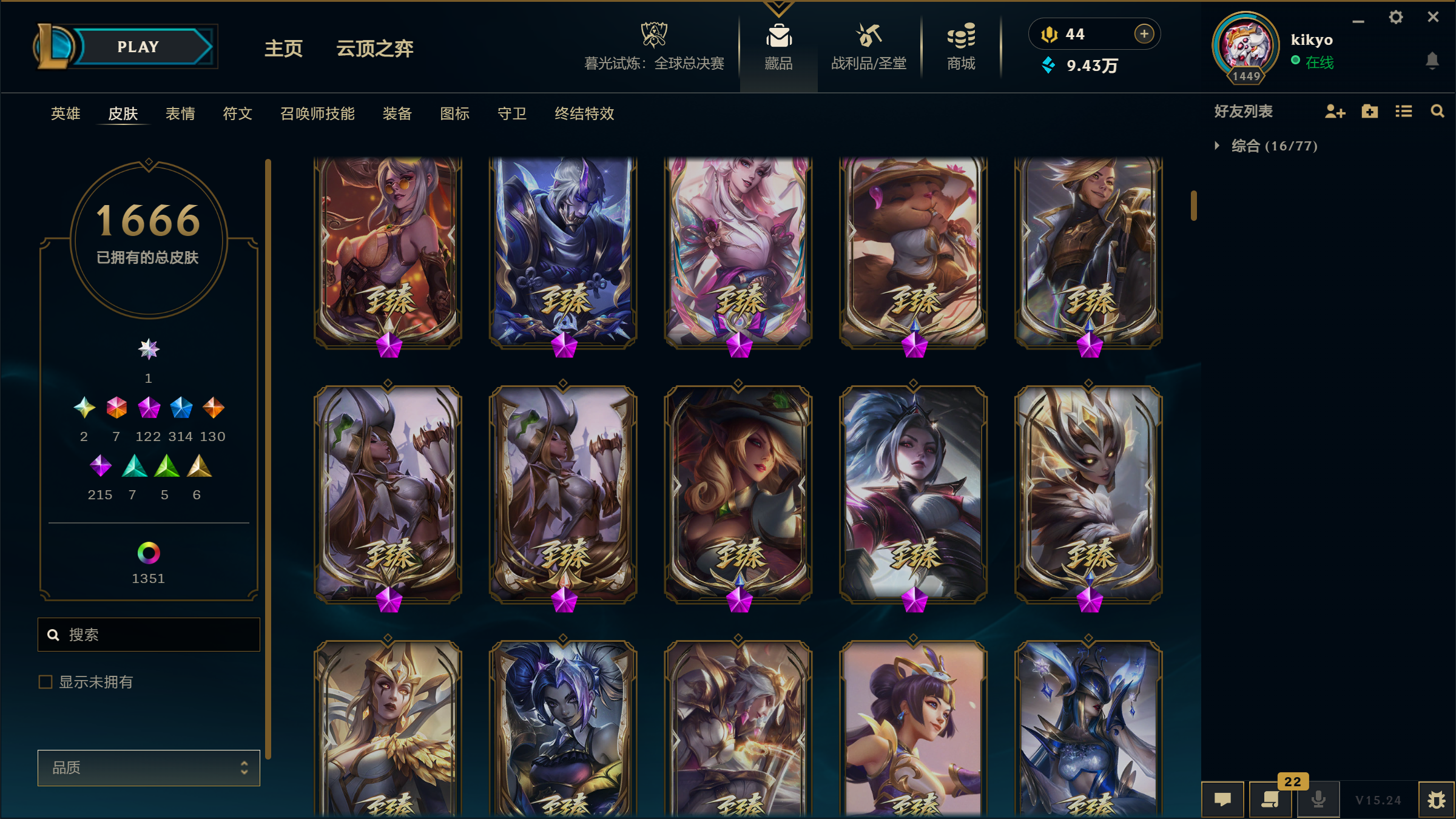Click the chroma color wheel 1351
1456x819 pixels.
pos(149,553)
